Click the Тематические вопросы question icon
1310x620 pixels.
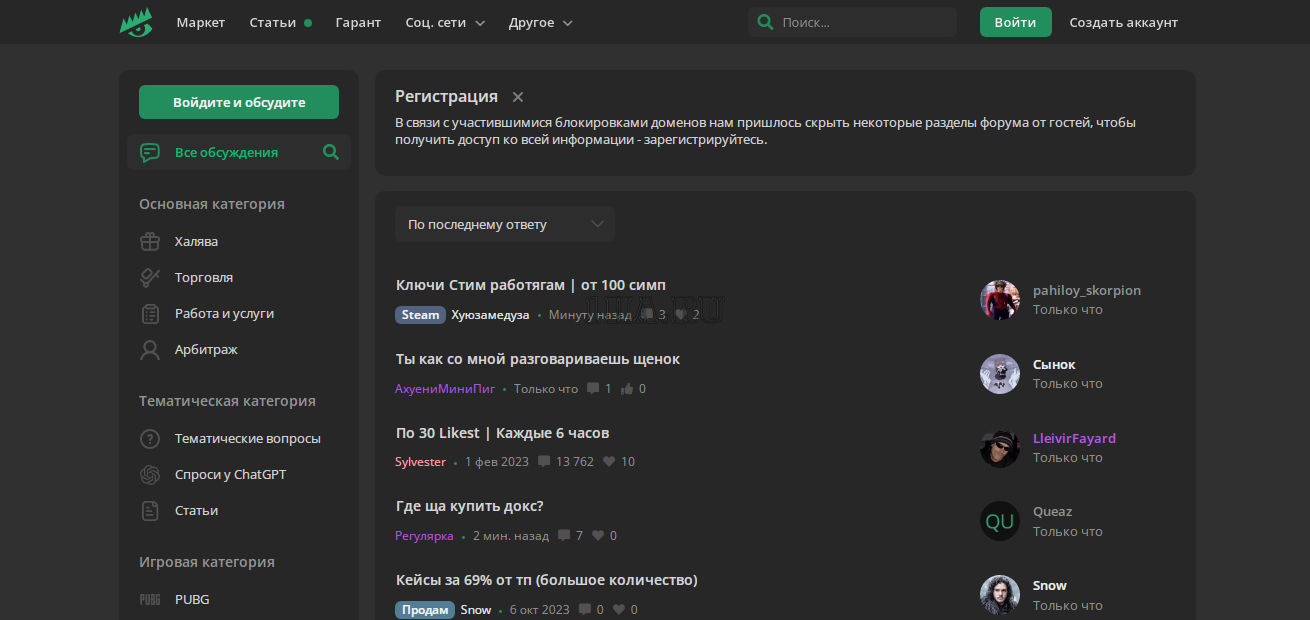click(x=150, y=439)
